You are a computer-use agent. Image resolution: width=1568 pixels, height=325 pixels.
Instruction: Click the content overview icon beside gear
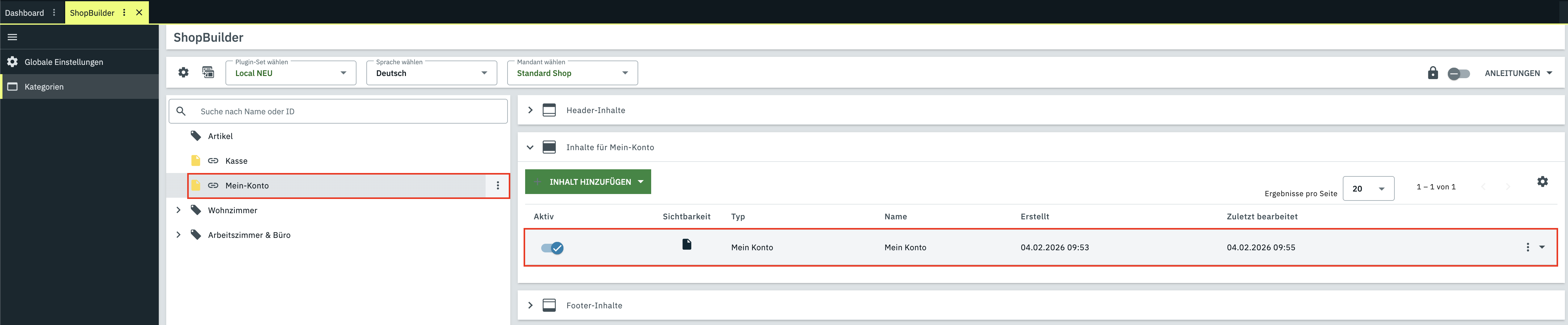point(208,72)
